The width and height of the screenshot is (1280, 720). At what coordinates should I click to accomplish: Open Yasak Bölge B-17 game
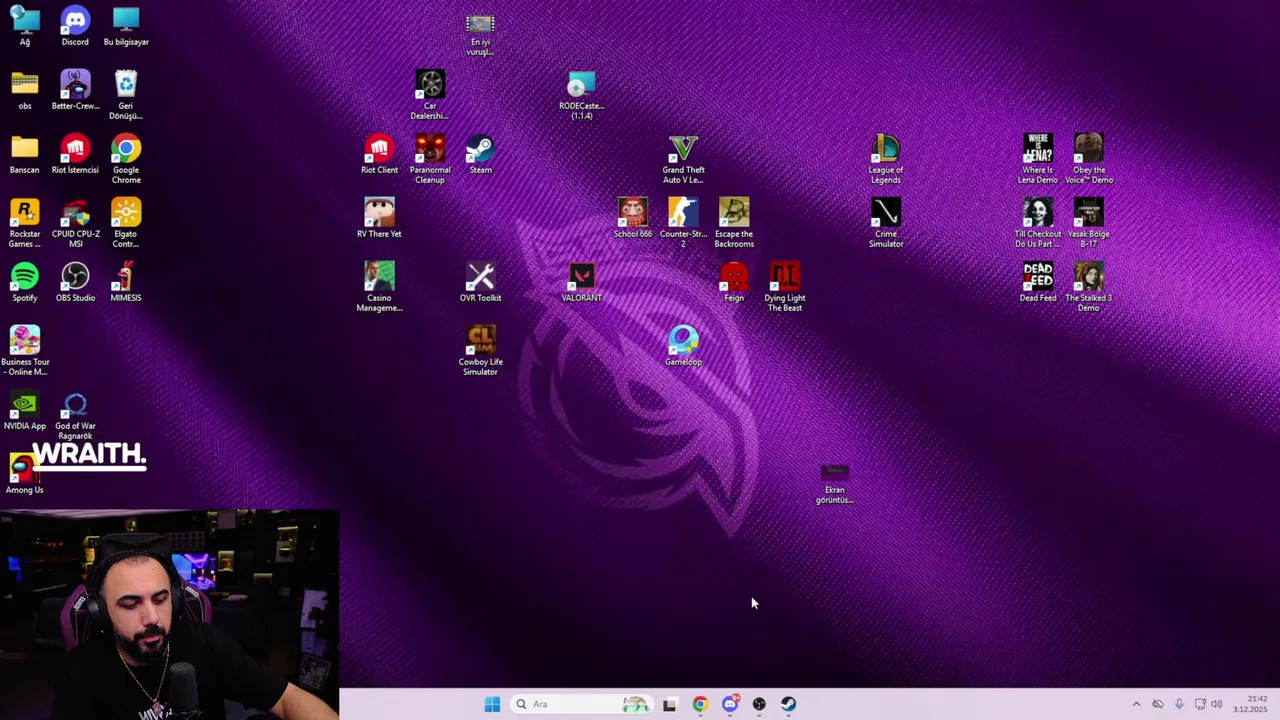tap(1089, 223)
